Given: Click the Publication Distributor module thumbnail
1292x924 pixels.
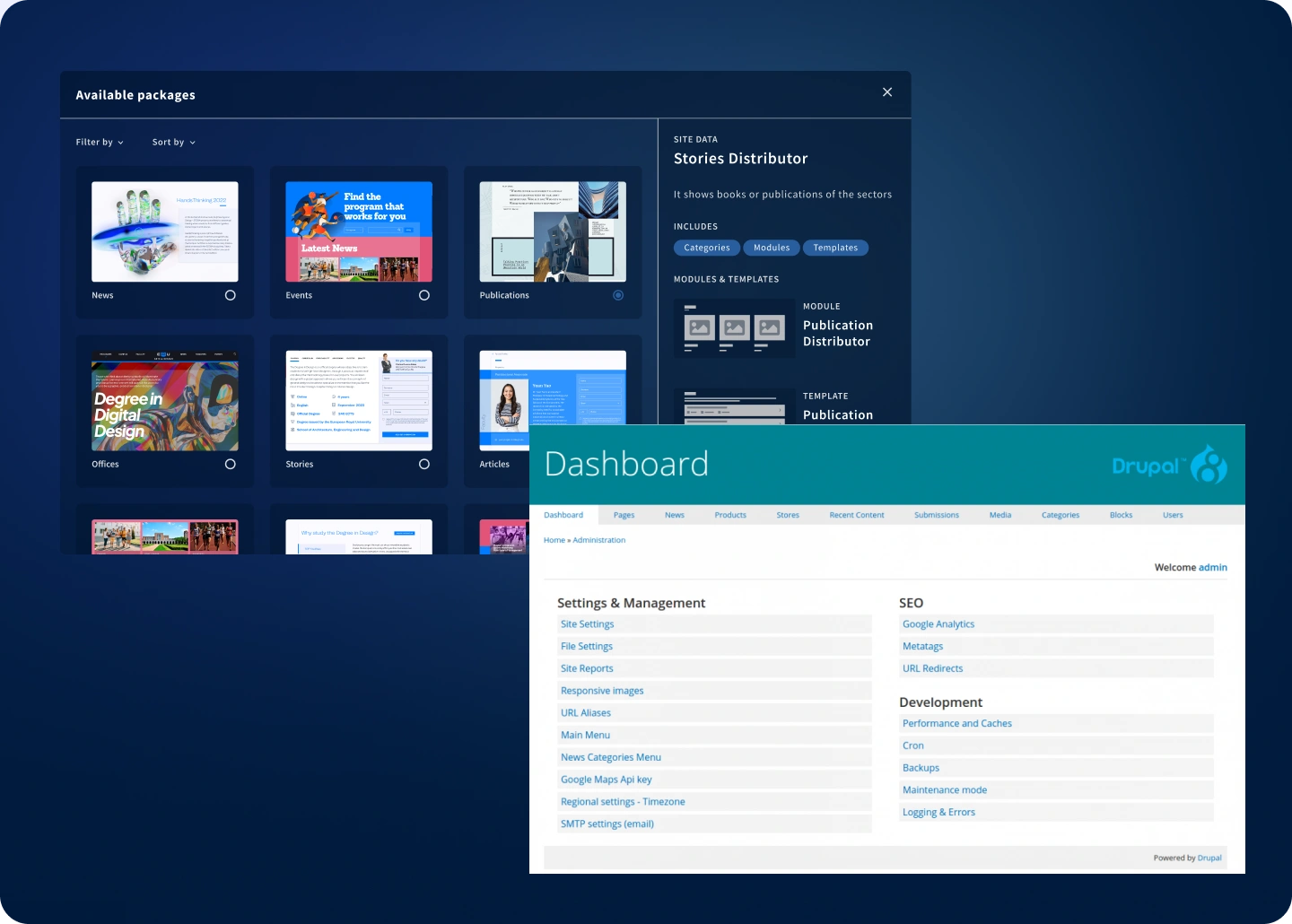Looking at the screenshot, I should (x=734, y=328).
